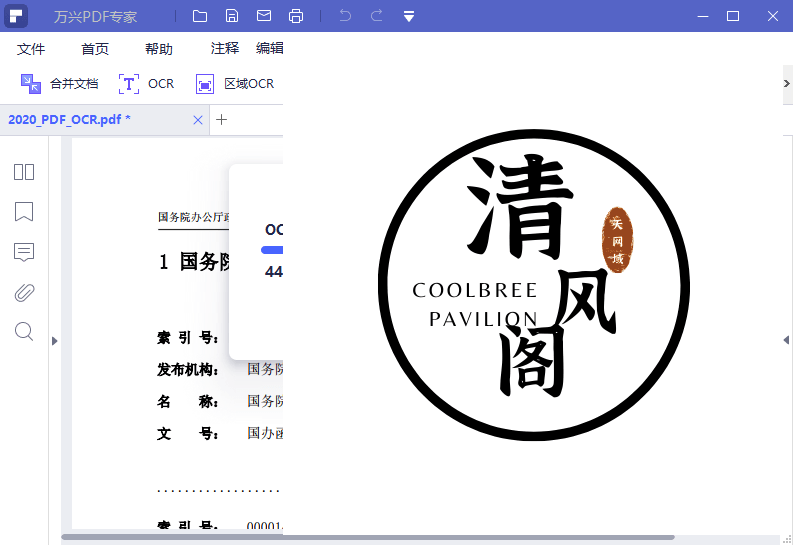This screenshot has width=793, height=545.
Task: Click the 索 引 号: label in the document
Action: pos(188,337)
